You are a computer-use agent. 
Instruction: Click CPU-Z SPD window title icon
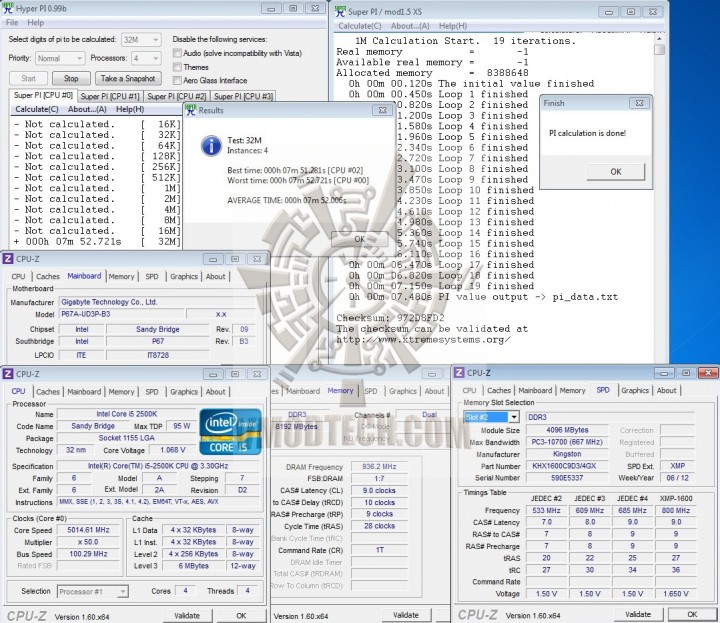point(459,373)
